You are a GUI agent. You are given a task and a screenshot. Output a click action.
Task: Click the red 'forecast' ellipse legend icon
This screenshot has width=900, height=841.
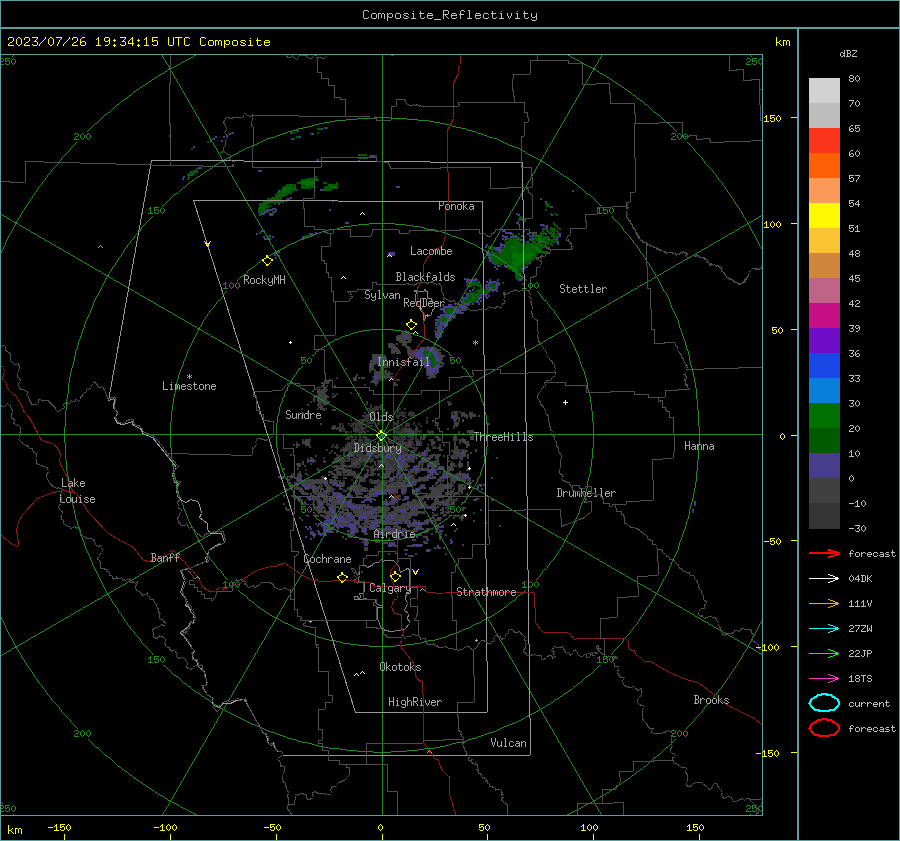pos(824,728)
